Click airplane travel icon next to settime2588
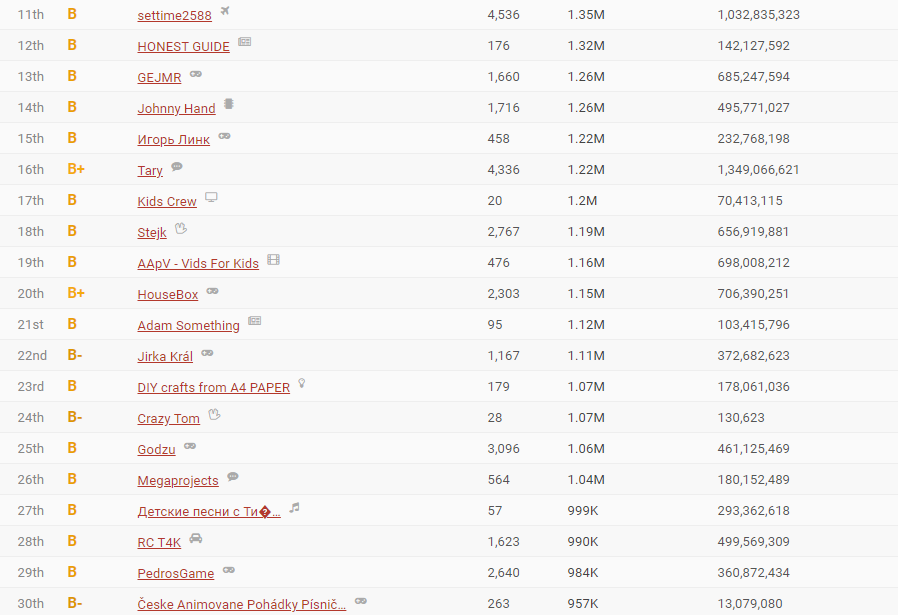Screen dimensions: 898x615 225,10
